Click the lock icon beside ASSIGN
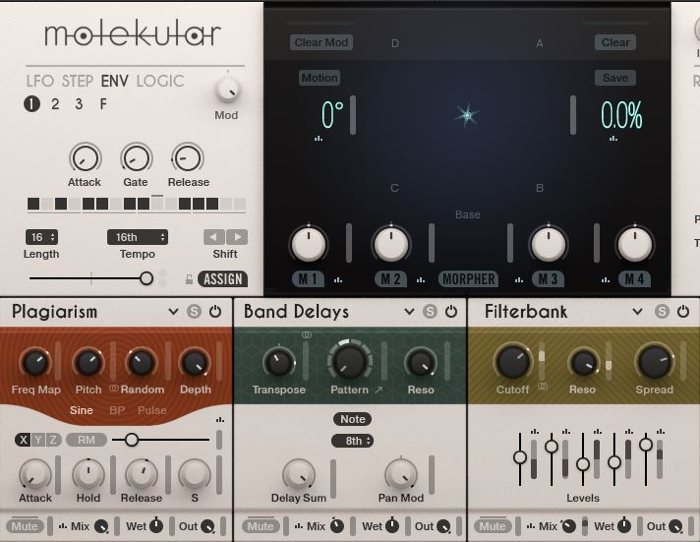The width and height of the screenshot is (700, 542). click(x=188, y=279)
